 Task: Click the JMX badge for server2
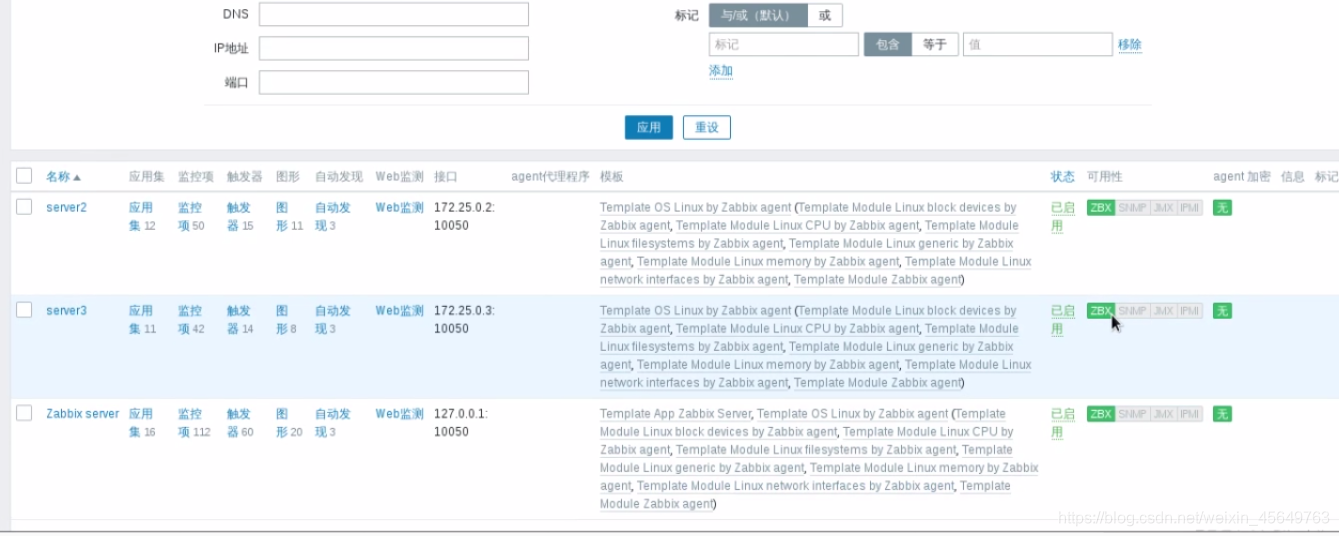[1163, 207]
